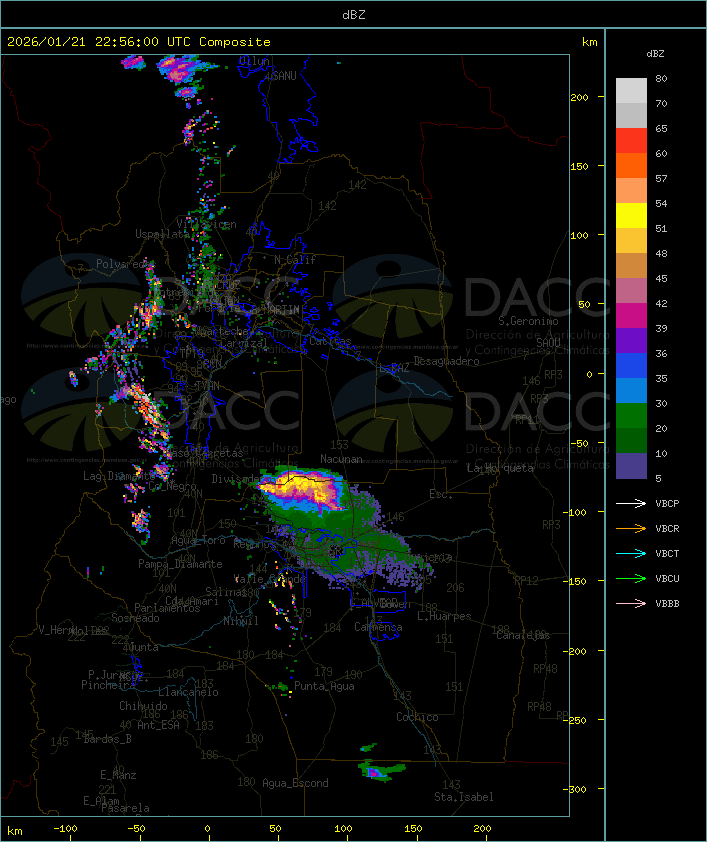Click the 45 value on the color scale
This screenshot has width=707, height=842.
(661, 279)
